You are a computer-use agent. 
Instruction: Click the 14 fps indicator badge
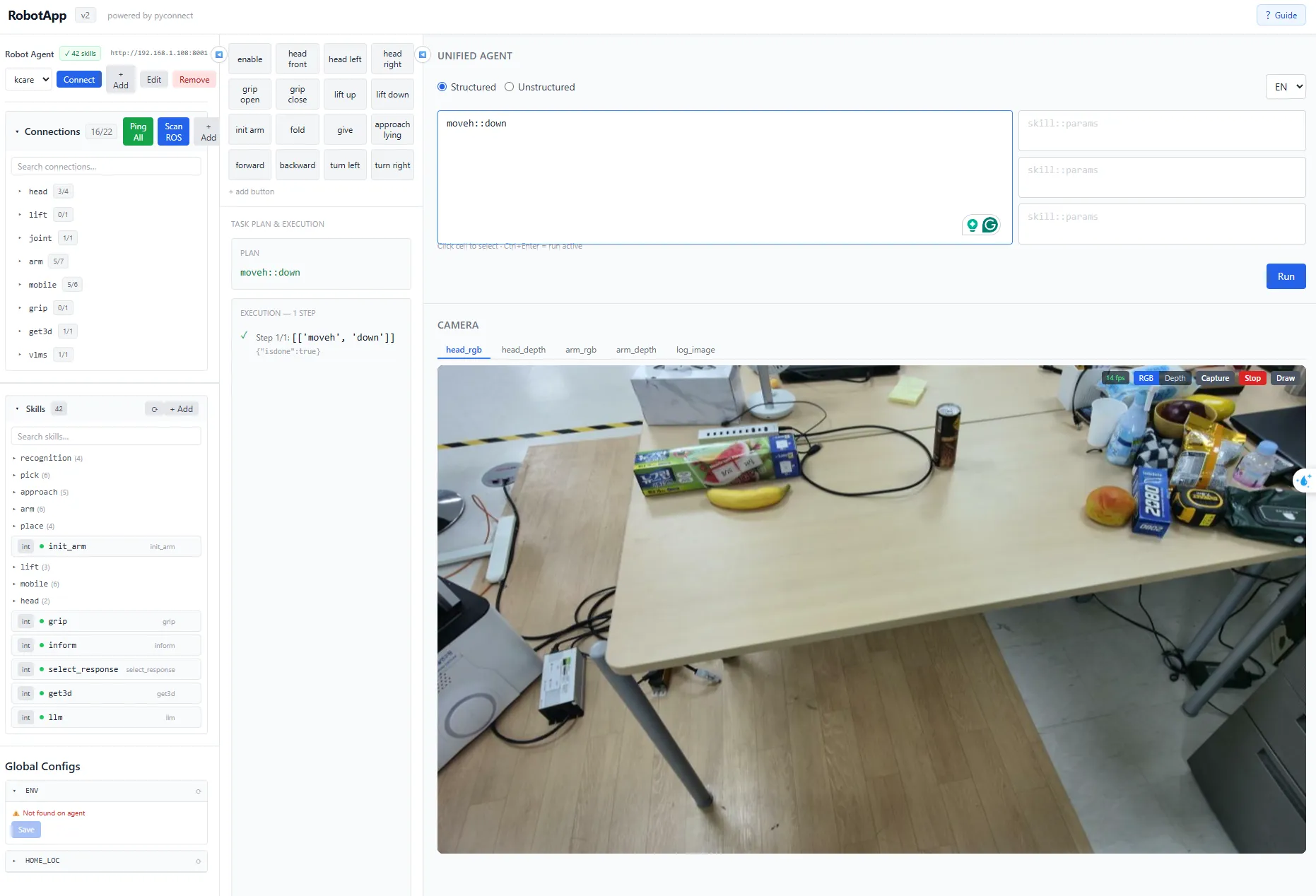[x=1115, y=378]
